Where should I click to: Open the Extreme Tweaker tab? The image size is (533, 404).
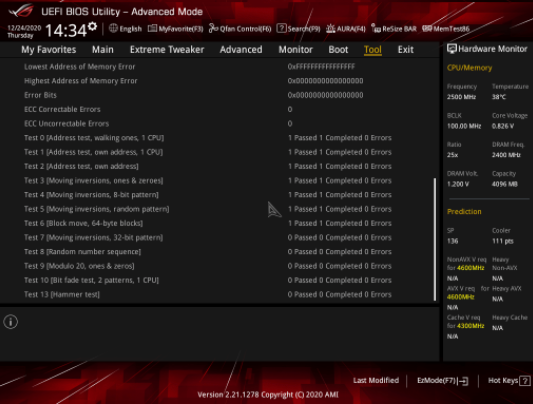tap(167, 50)
